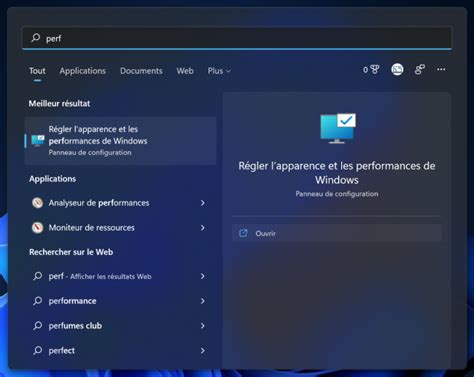Expand the Plus filter dropdown
This screenshot has width=474, height=377.
point(219,71)
